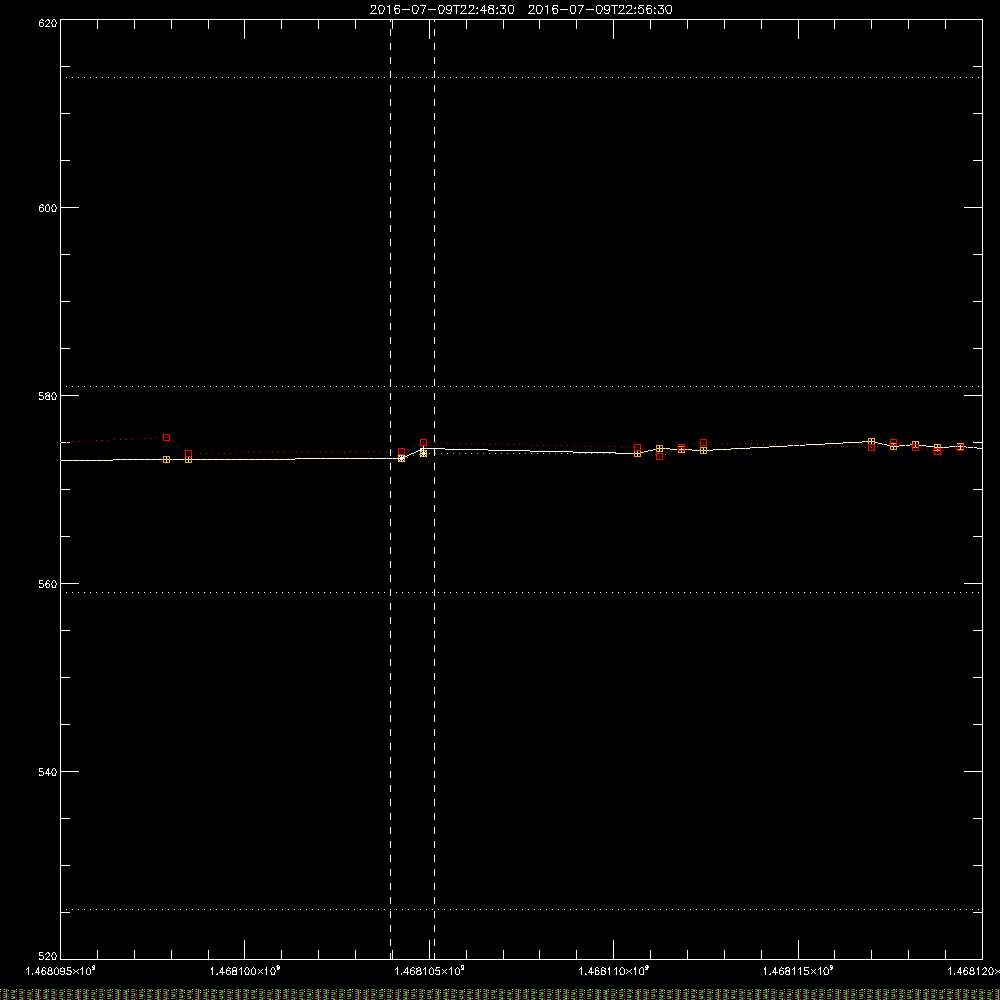Click the y-axis label 540
Screen dimensions: 1000x1000
pyautogui.click(x=48, y=772)
